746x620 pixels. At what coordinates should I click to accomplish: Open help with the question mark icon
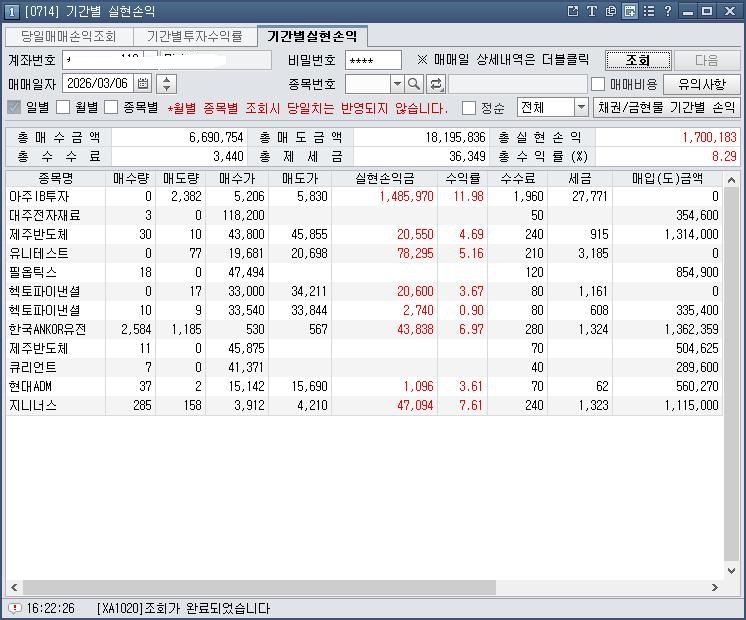coord(668,11)
